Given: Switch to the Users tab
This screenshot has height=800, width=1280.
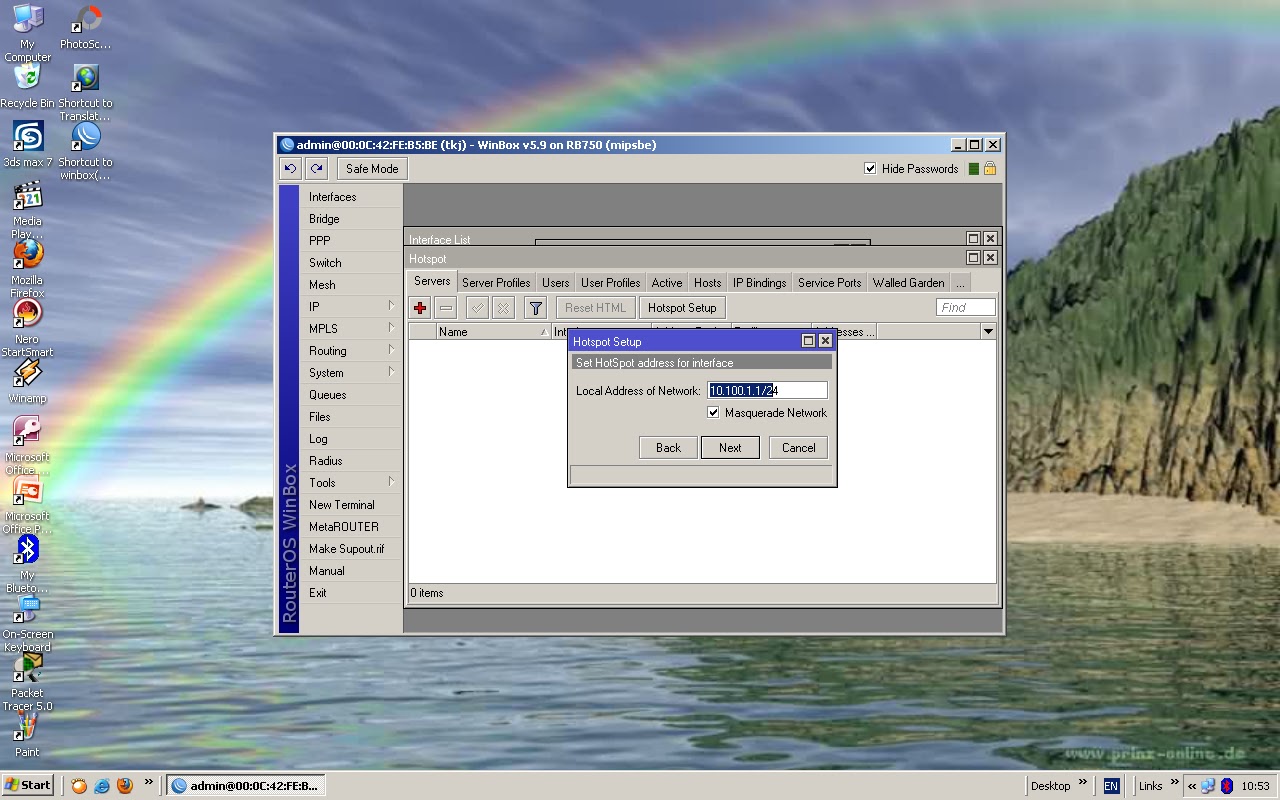Looking at the screenshot, I should tap(556, 283).
